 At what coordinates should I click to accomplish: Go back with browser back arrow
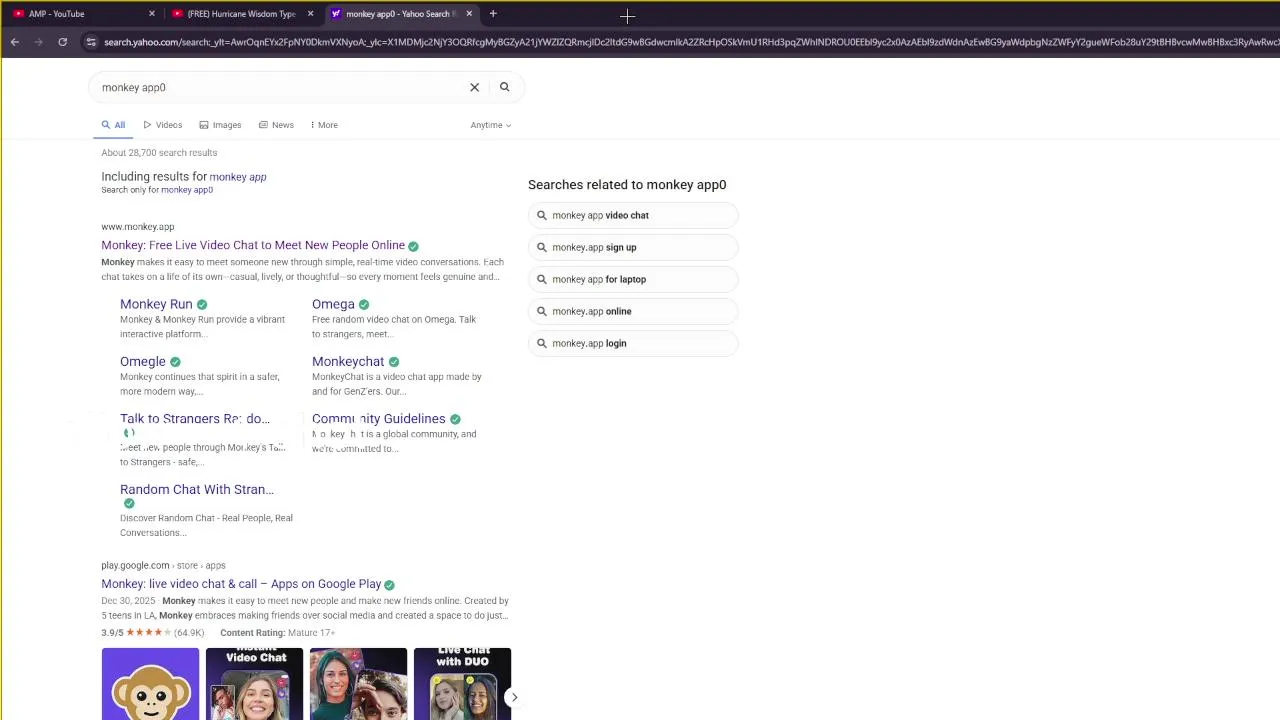[15, 42]
